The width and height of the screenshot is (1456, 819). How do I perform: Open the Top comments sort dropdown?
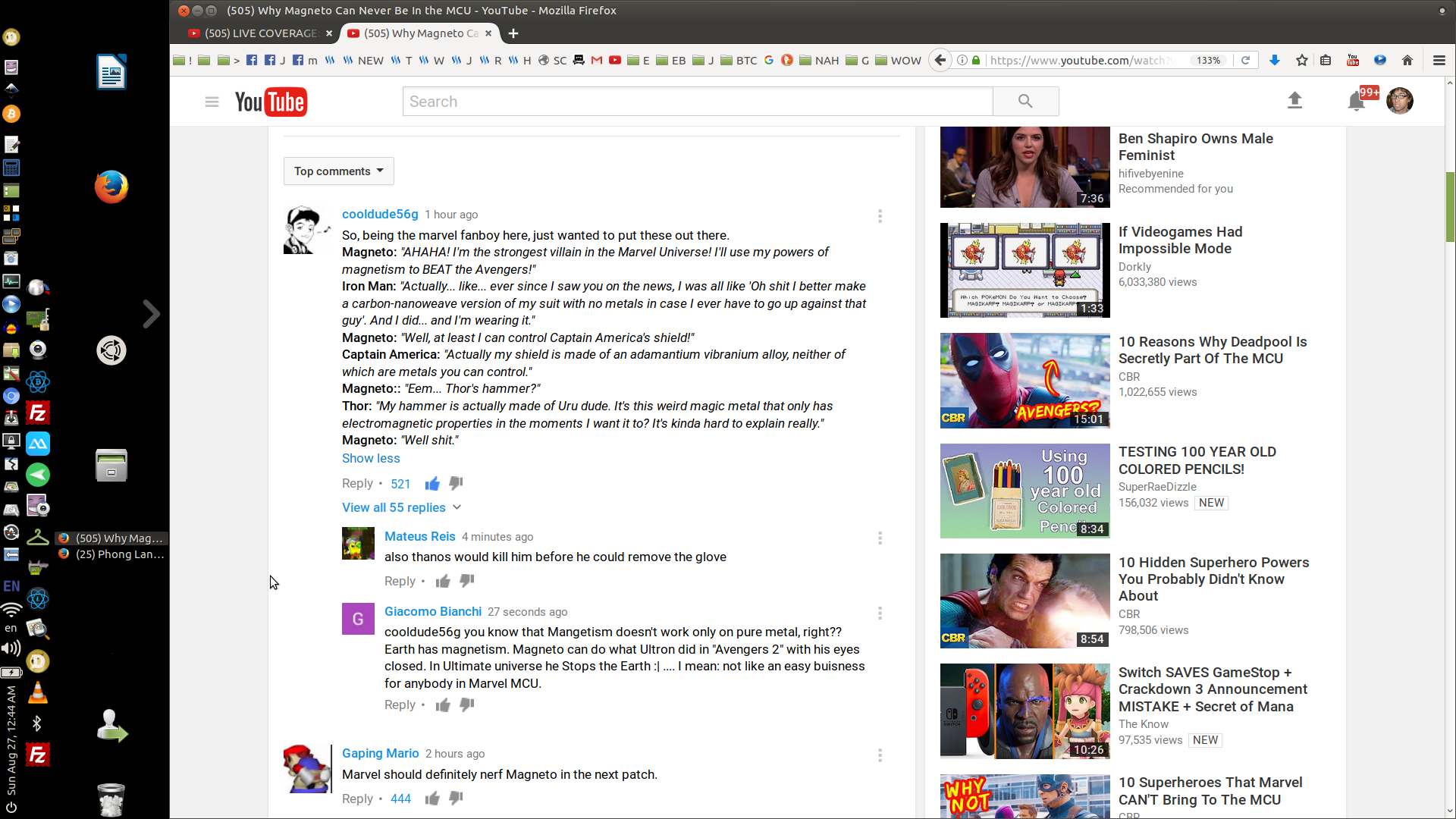tap(338, 171)
